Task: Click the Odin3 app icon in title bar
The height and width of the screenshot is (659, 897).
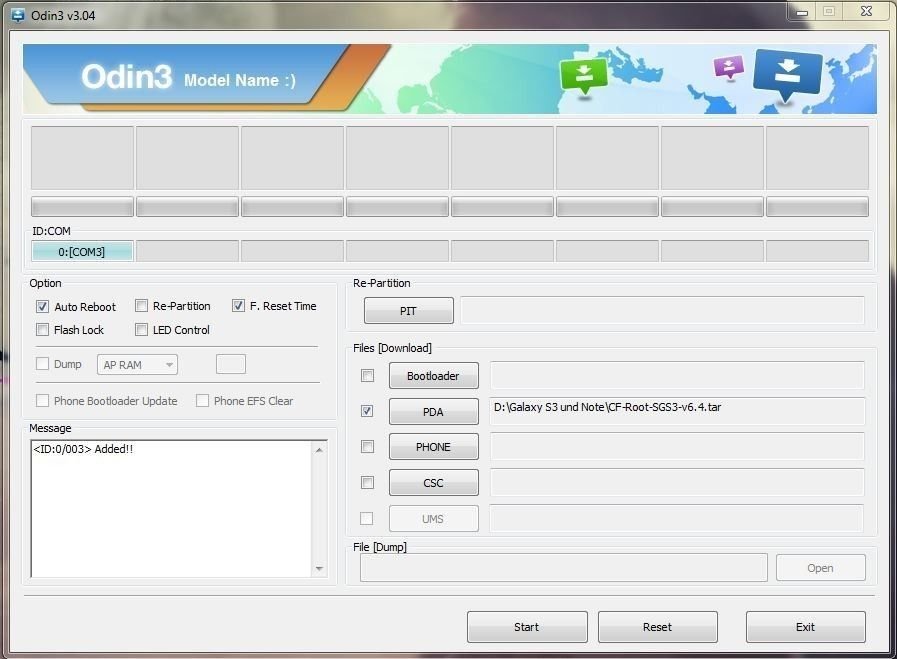Action: pyautogui.click(x=18, y=15)
